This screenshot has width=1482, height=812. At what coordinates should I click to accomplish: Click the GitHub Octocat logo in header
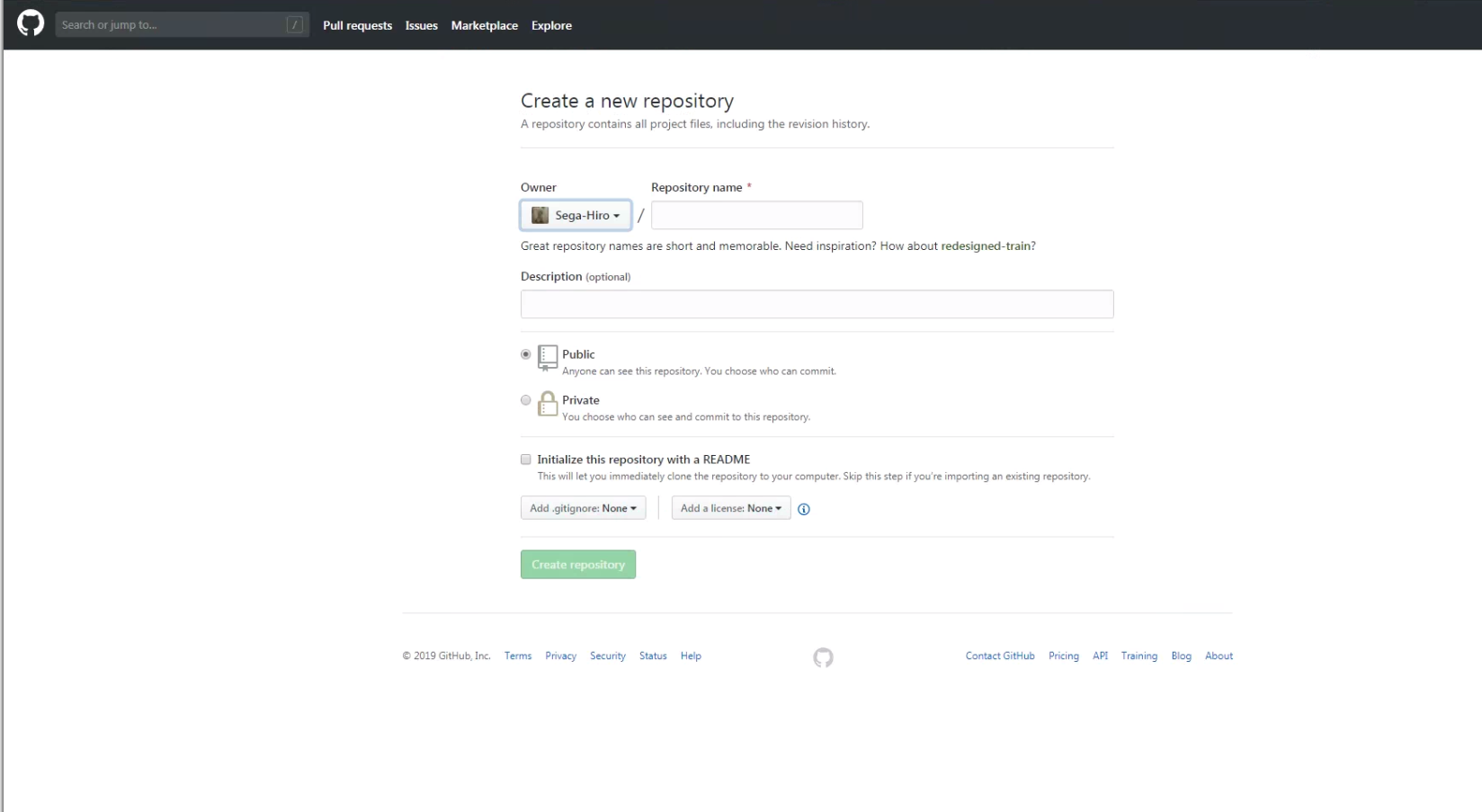(x=31, y=24)
